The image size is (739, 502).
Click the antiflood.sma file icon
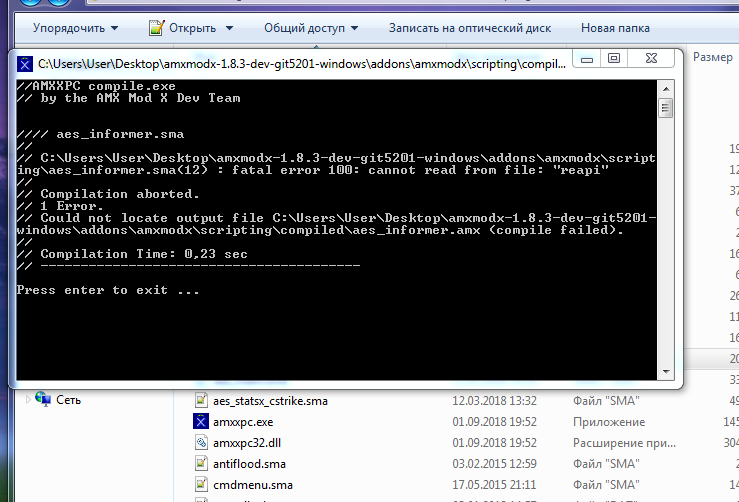(201, 463)
